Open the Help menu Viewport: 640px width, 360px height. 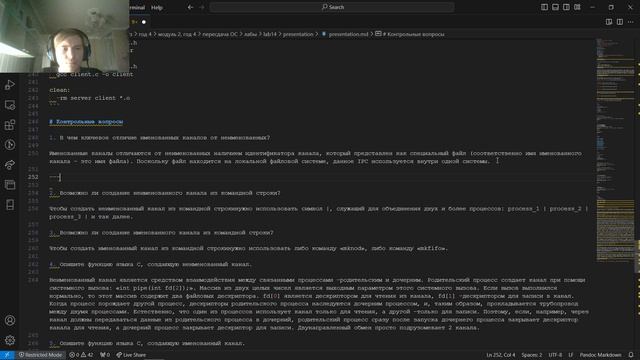pyautogui.click(x=157, y=7)
